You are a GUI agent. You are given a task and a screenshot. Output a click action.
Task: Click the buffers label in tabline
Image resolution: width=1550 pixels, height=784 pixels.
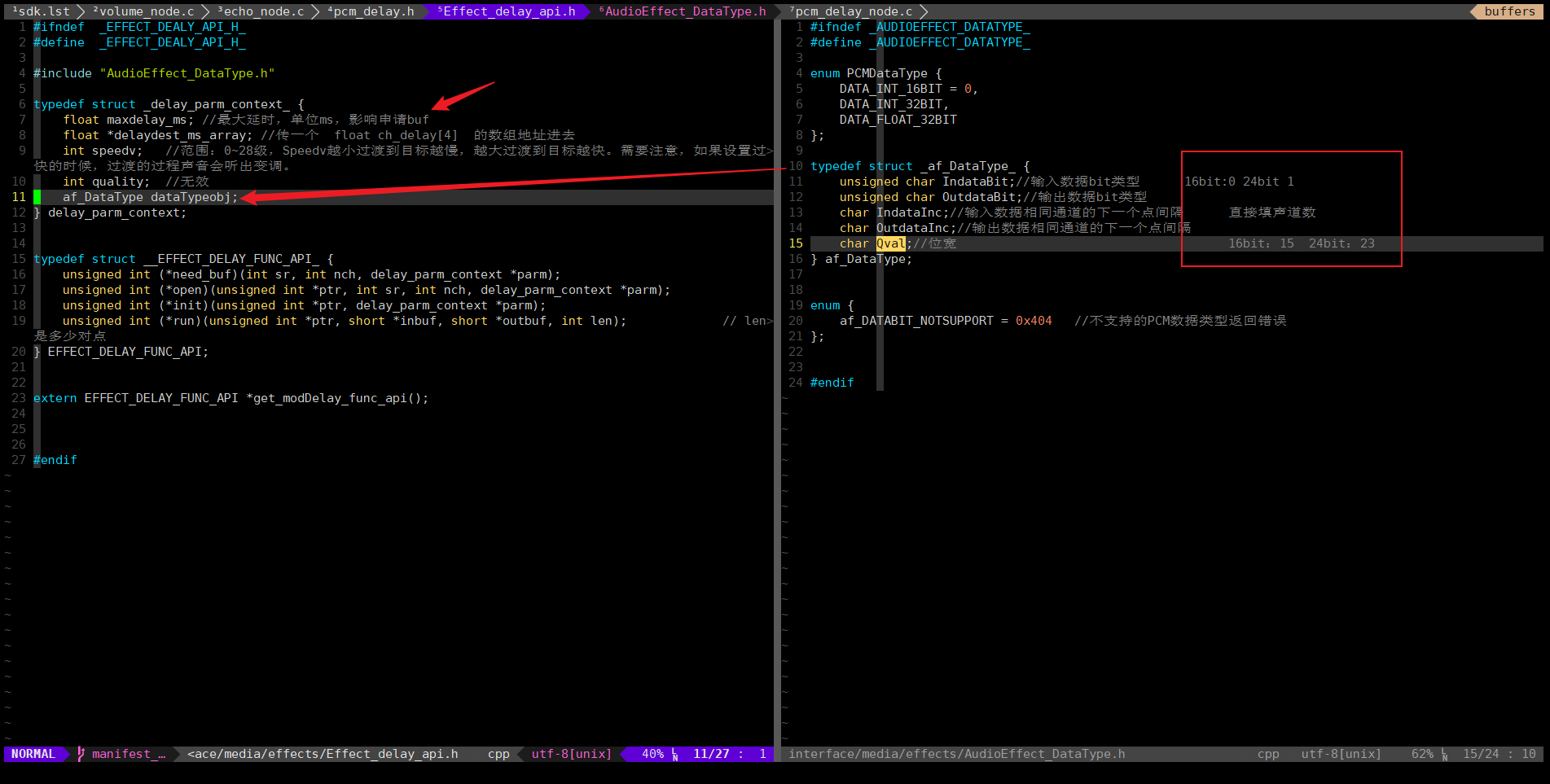click(1509, 11)
